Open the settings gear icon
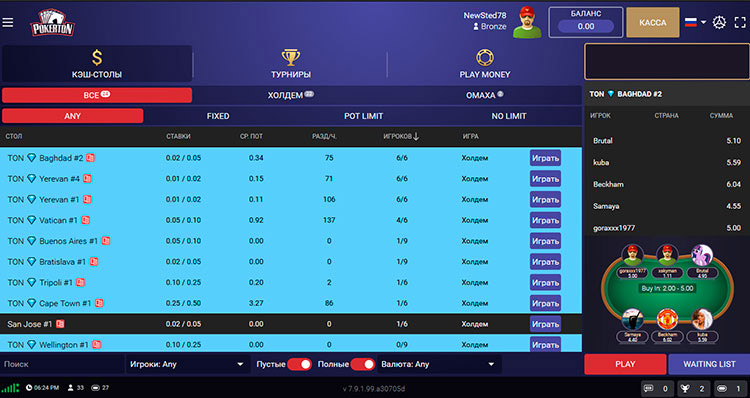This screenshot has height=398, width=750. click(x=719, y=22)
